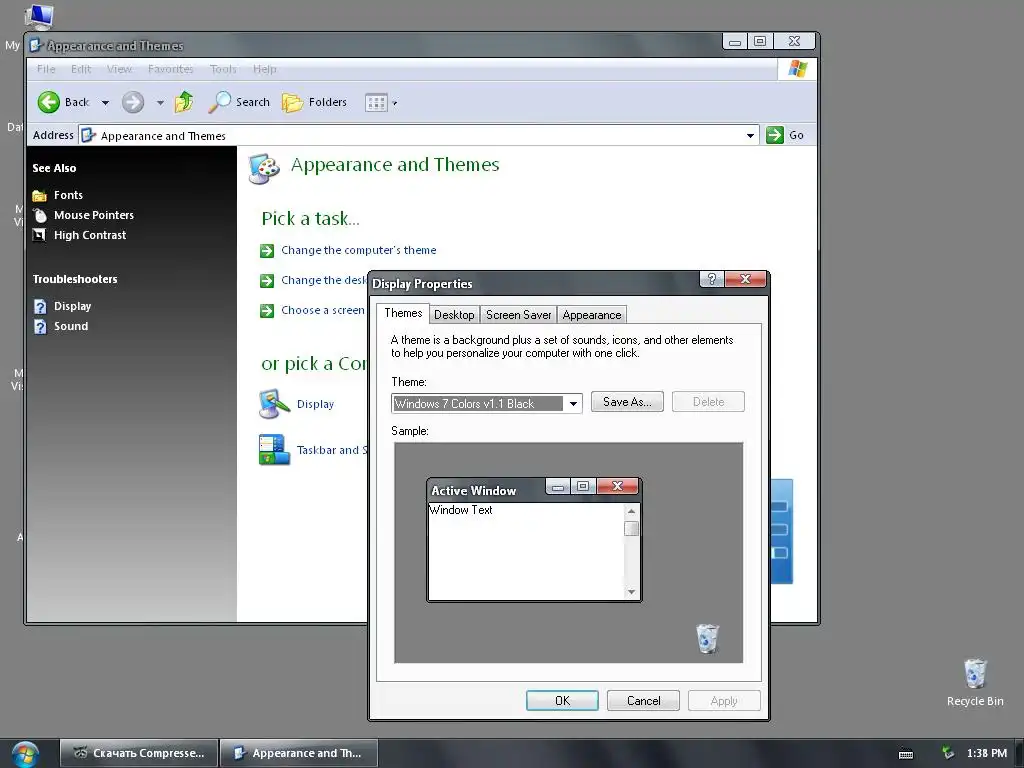Image resolution: width=1024 pixels, height=768 pixels.
Task: Open Fonts folder icon in See Also
Action: [40, 195]
